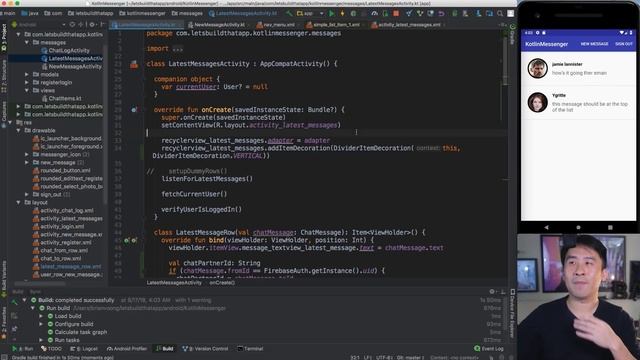Expand the Run tasks node
This screenshot has width=640, height=360.
41,340
